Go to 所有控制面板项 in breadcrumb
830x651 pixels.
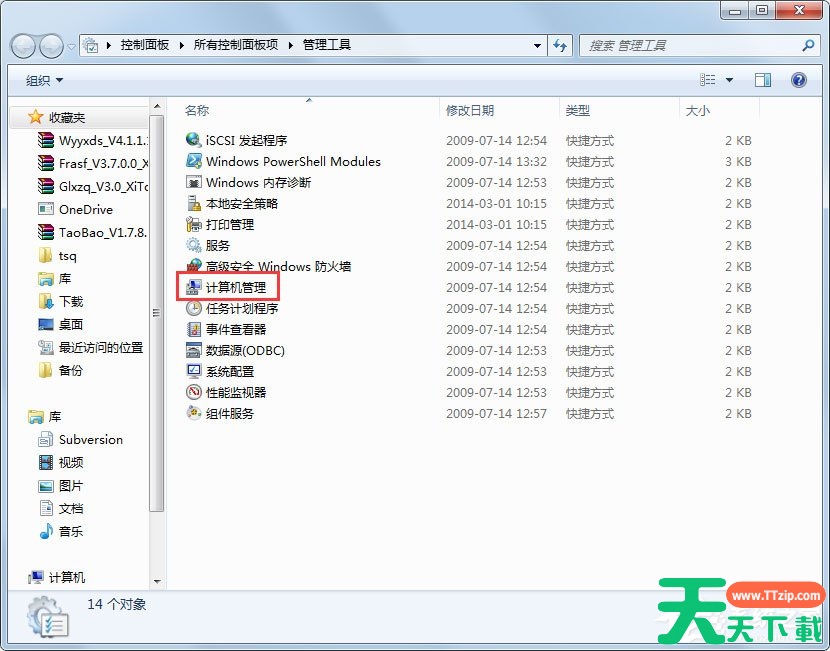pos(236,45)
